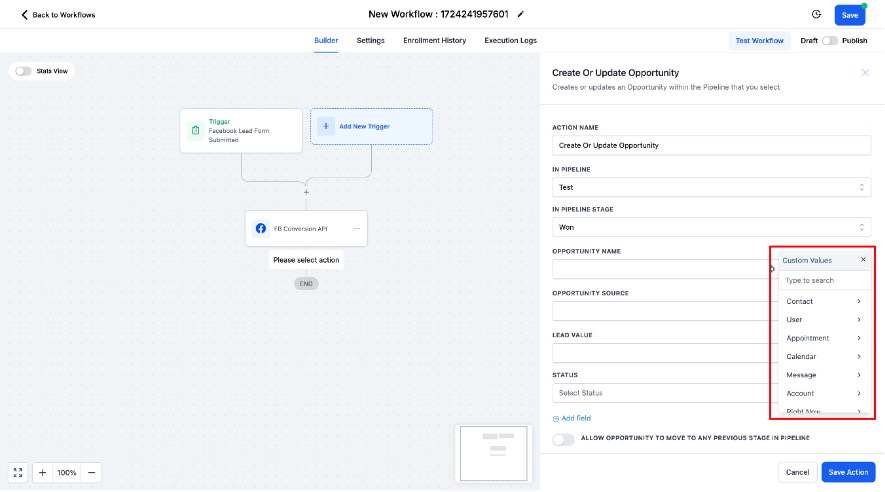Screen dimensions: 885x492
Task: Open the In Pipeline dropdown
Action: click(711, 187)
